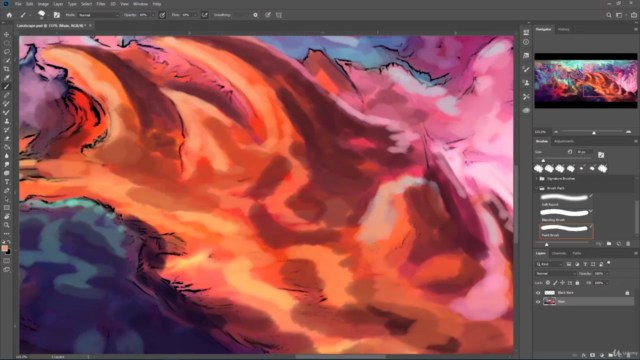Collapse the Brush Pack folder
Screen dimensions: 640x360
pos(537,188)
